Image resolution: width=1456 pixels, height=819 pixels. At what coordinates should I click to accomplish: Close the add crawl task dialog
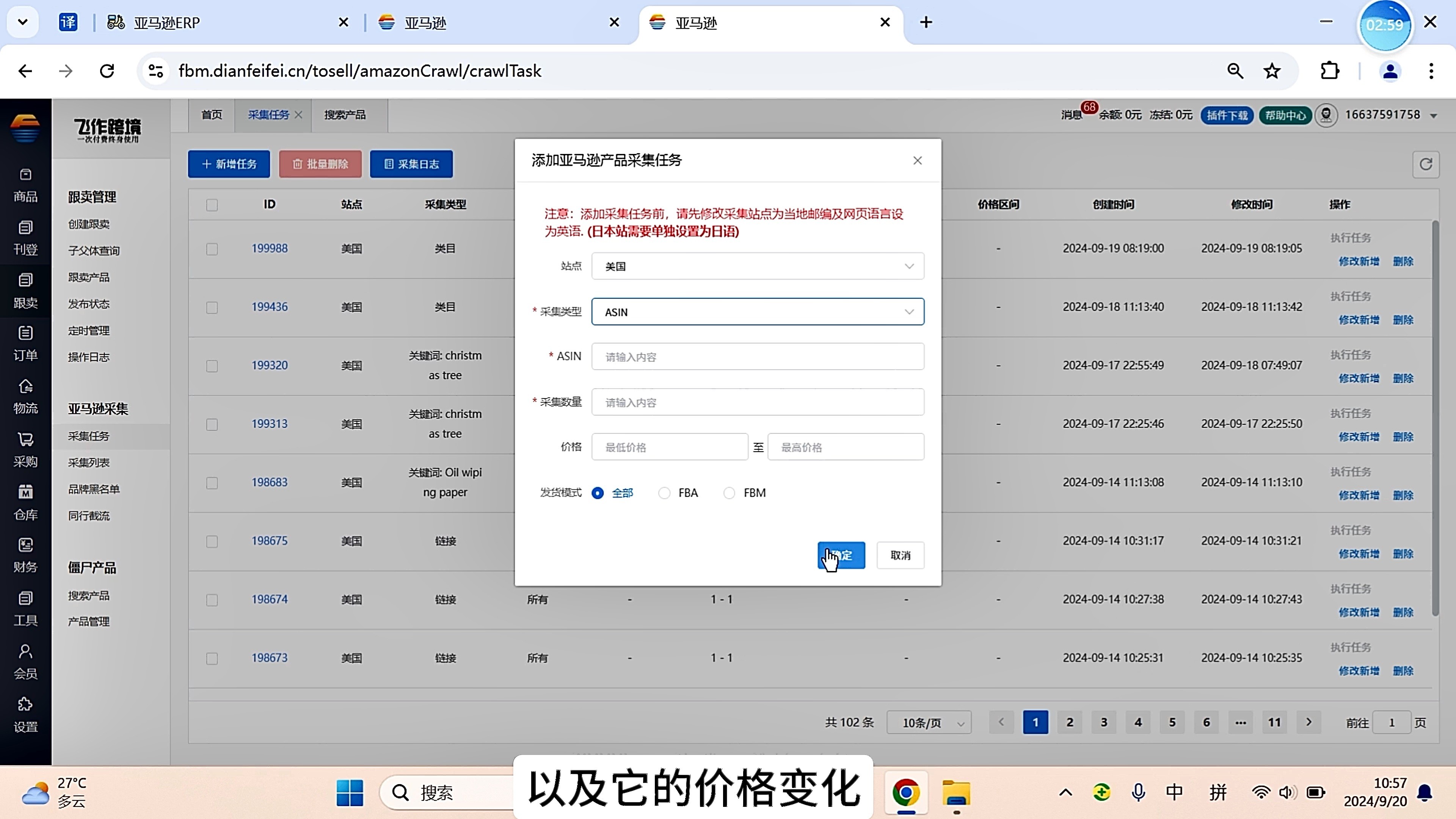coord(917,160)
